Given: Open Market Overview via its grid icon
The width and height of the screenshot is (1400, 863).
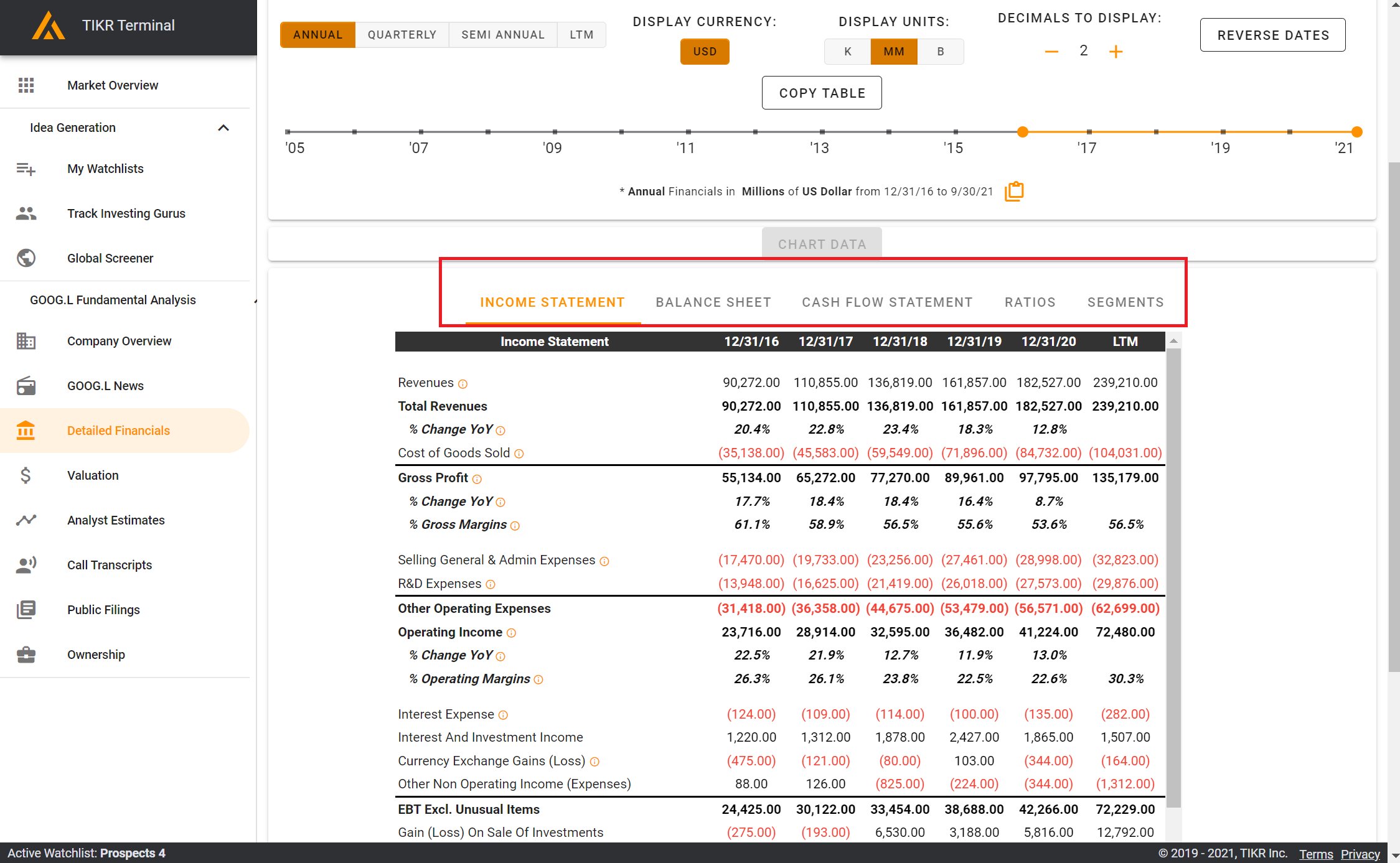Looking at the screenshot, I should click(x=26, y=85).
